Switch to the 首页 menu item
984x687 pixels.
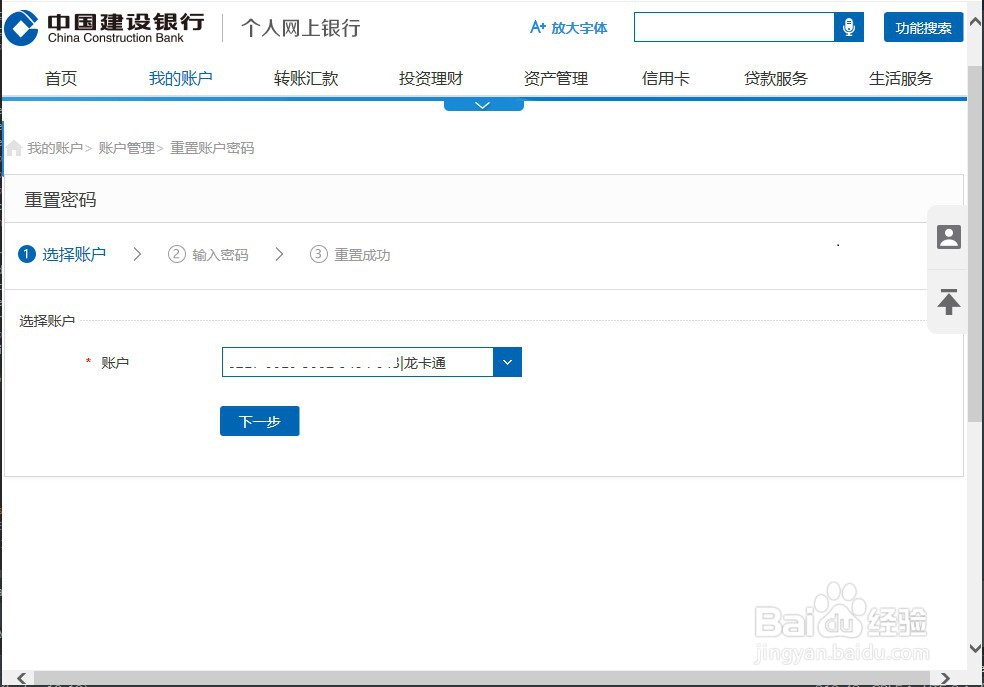(x=60, y=78)
